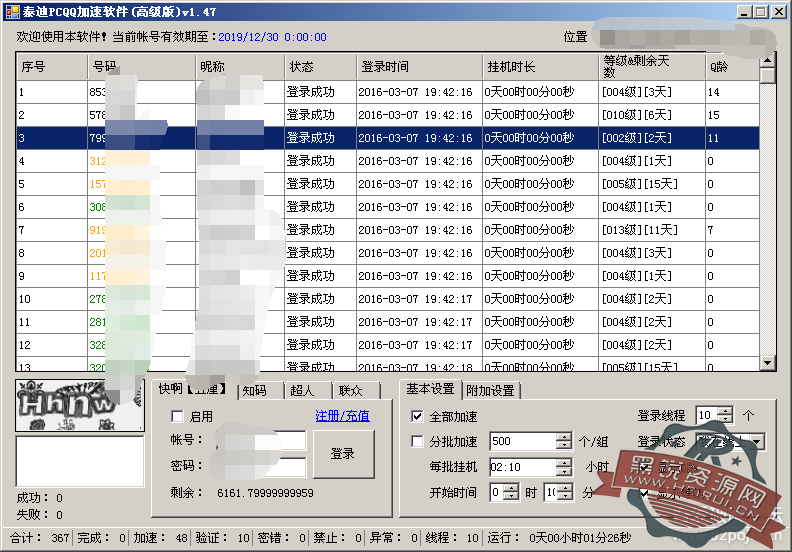Increase the 登录线程 count with up arrow
The height and width of the screenshot is (552, 792).
(725, 412)
